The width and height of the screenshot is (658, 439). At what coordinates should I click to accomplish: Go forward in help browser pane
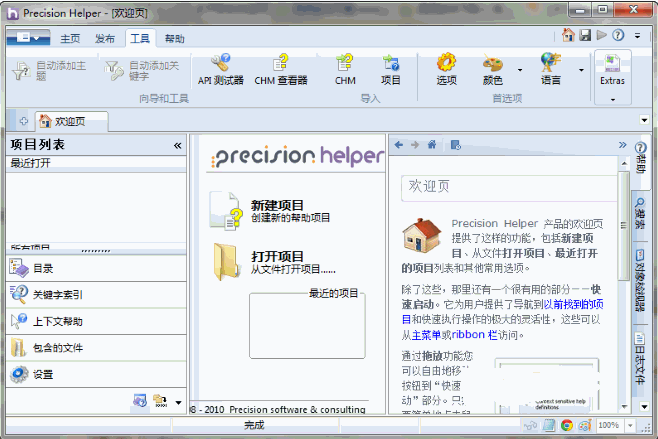click(415, 145)
